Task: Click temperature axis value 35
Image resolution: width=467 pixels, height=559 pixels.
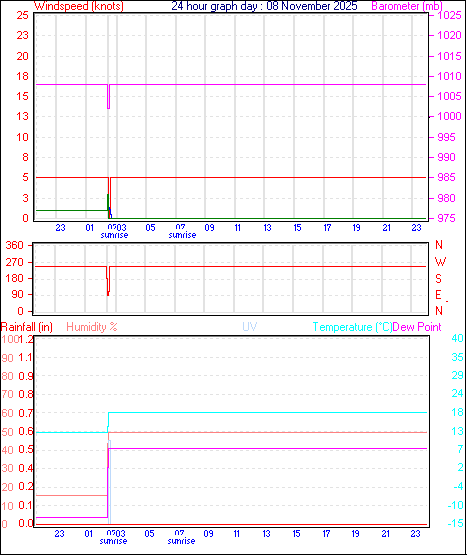Action: pos(457,357)
